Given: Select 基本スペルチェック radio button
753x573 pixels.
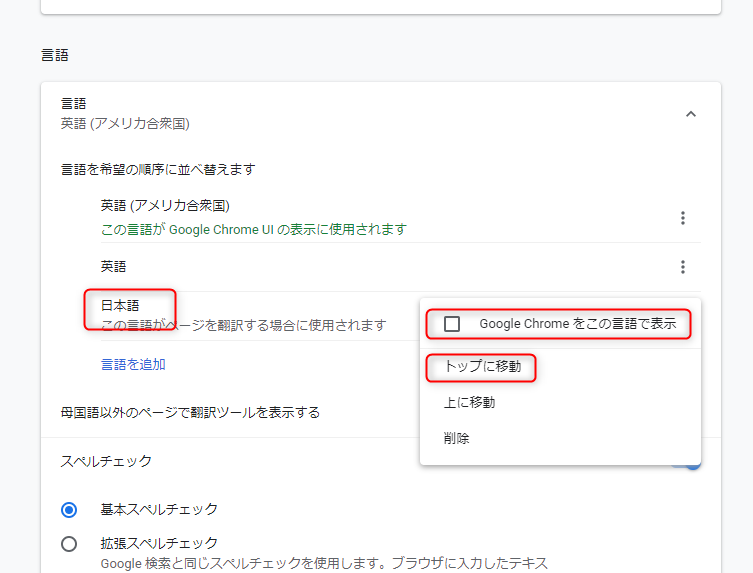Looking at the screenshot, I should pyautogui.click(x=69, y=510).
